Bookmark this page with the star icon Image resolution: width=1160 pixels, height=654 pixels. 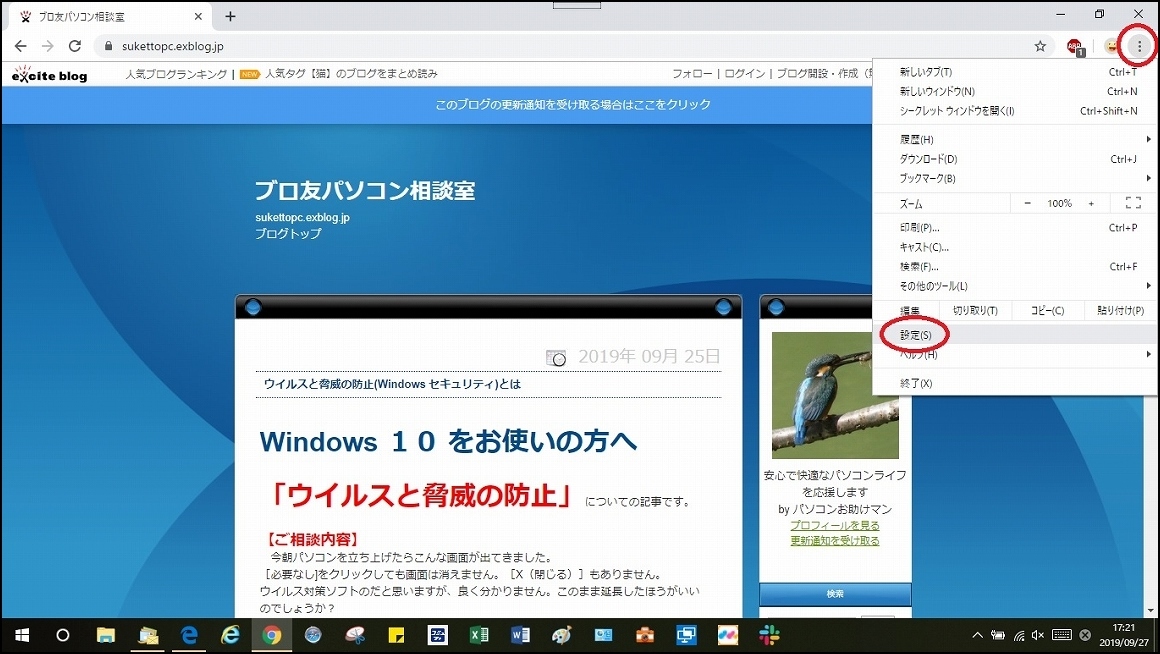[1040, 46]
